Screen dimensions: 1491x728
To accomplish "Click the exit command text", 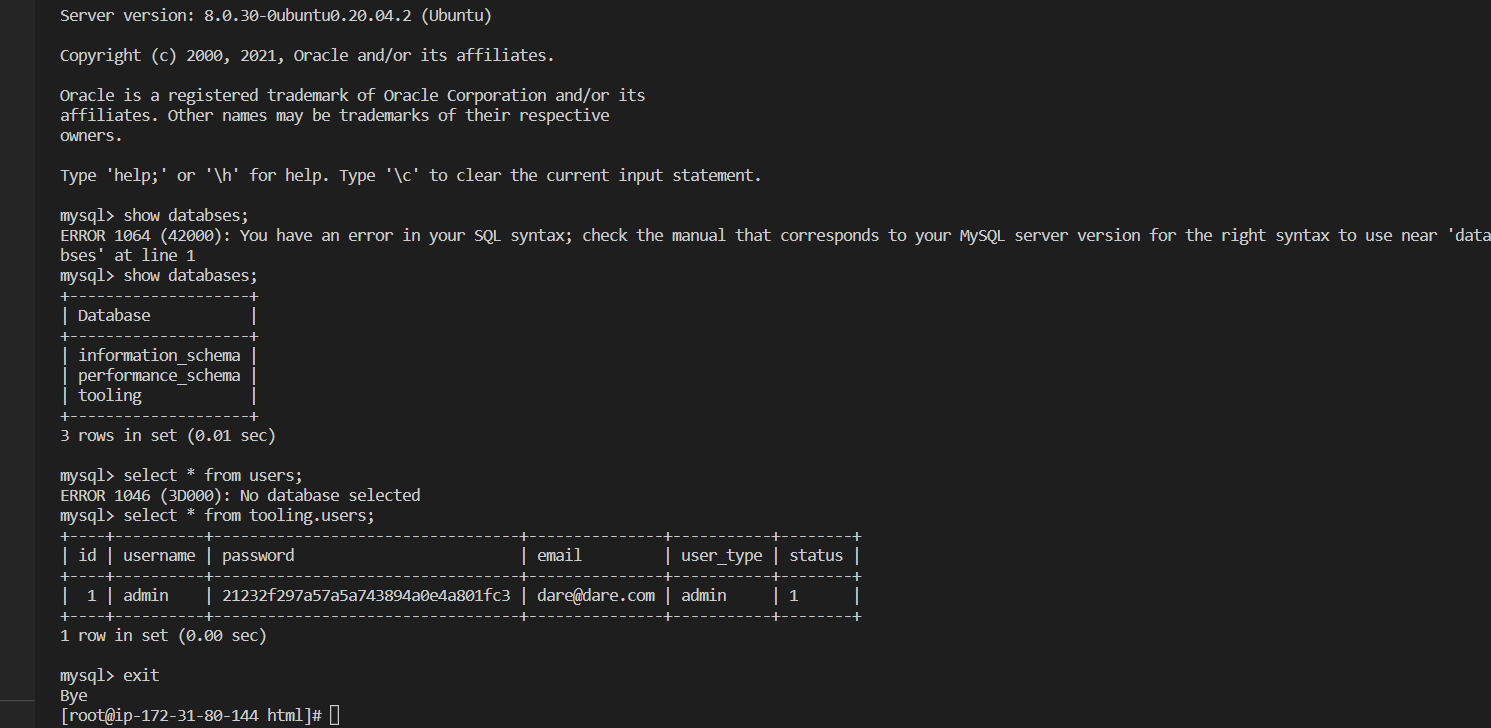I will pyautogui.click(x=141, y=675).
